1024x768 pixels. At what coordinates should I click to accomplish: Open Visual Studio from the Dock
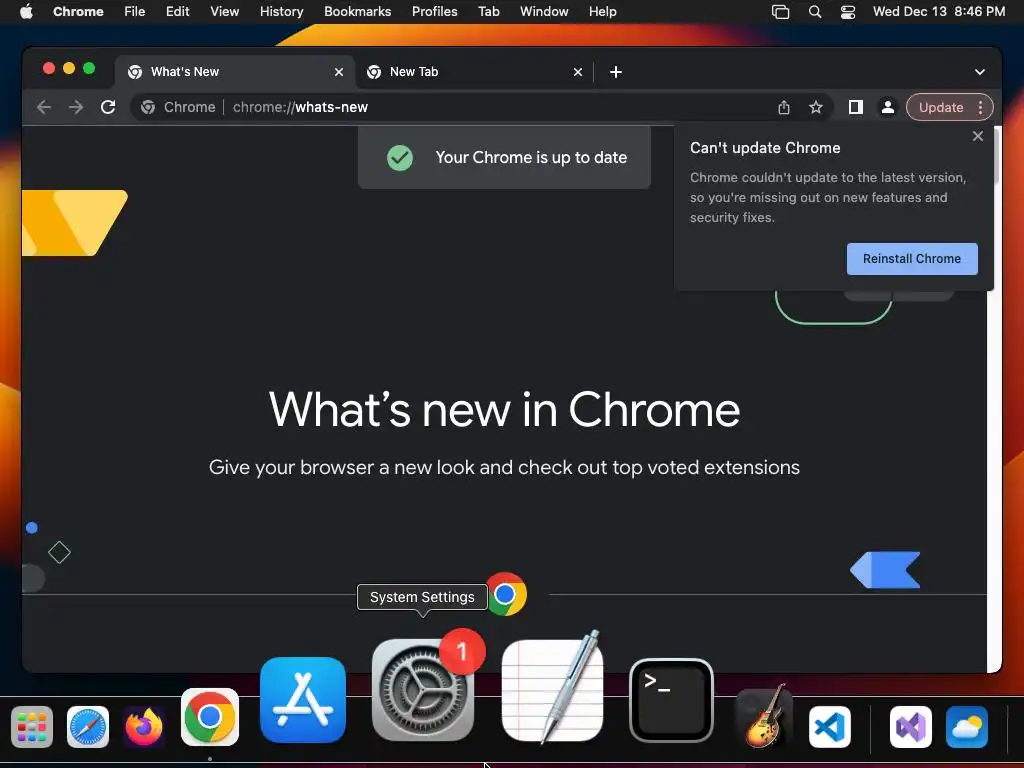[x=910, y=726]
